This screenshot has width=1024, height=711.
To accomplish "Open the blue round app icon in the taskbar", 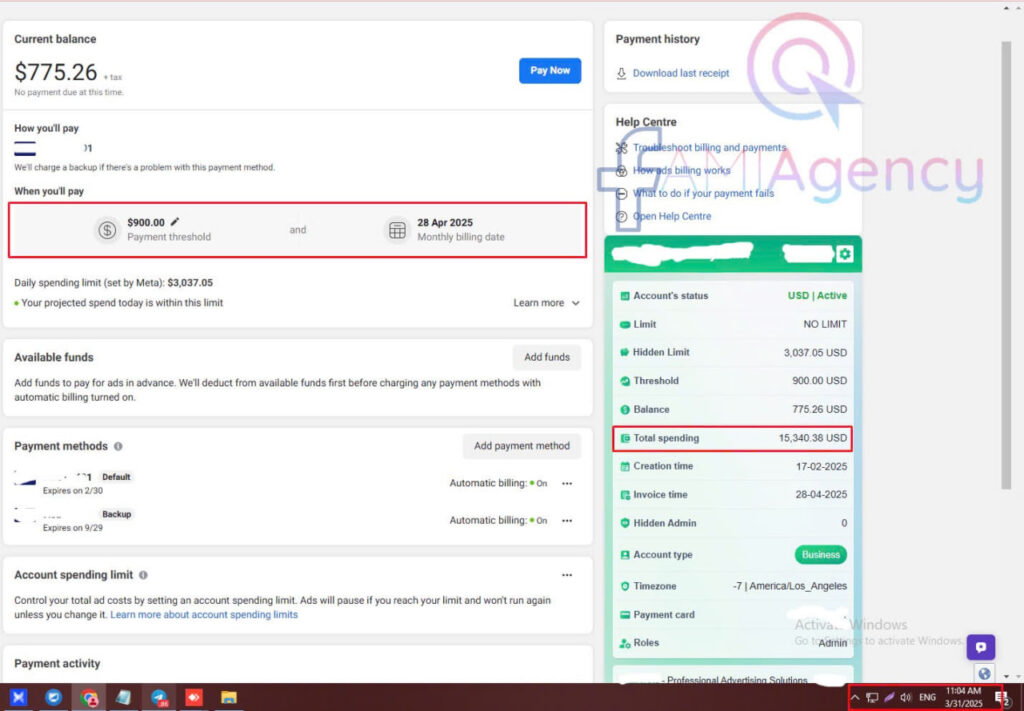I will 54,697.
